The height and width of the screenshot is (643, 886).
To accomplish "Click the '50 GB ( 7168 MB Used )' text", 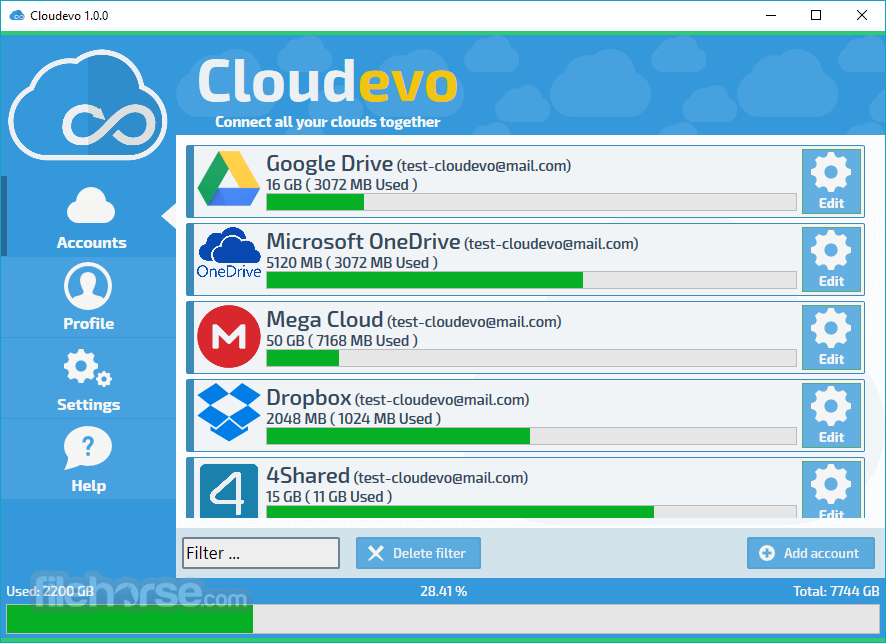I will pyautogui.click(x=342, y=341).
